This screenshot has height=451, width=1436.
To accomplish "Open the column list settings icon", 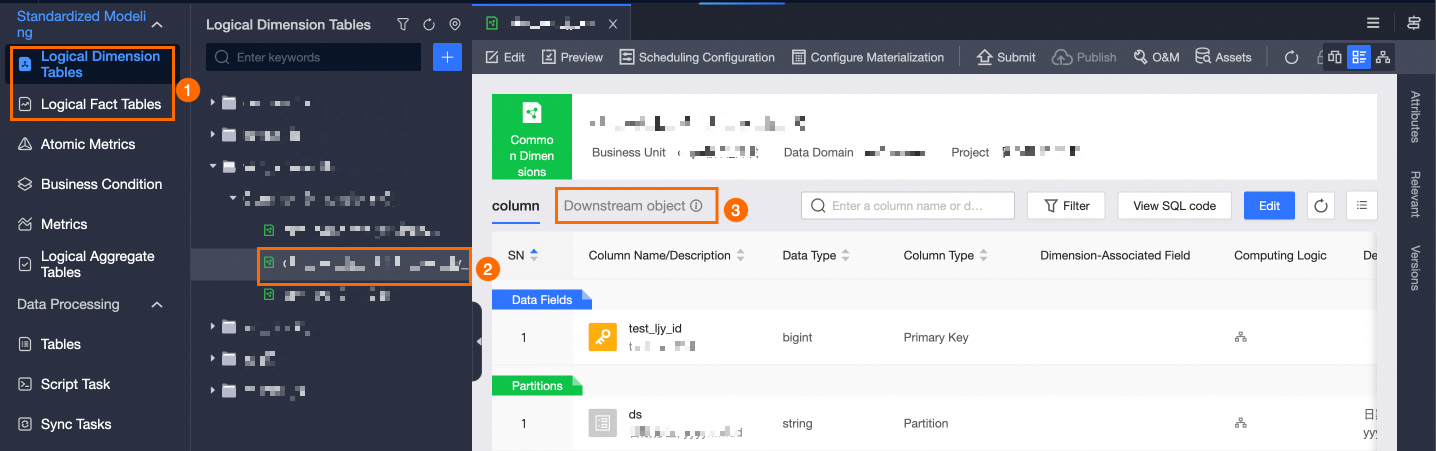I will pos(1362,206).
